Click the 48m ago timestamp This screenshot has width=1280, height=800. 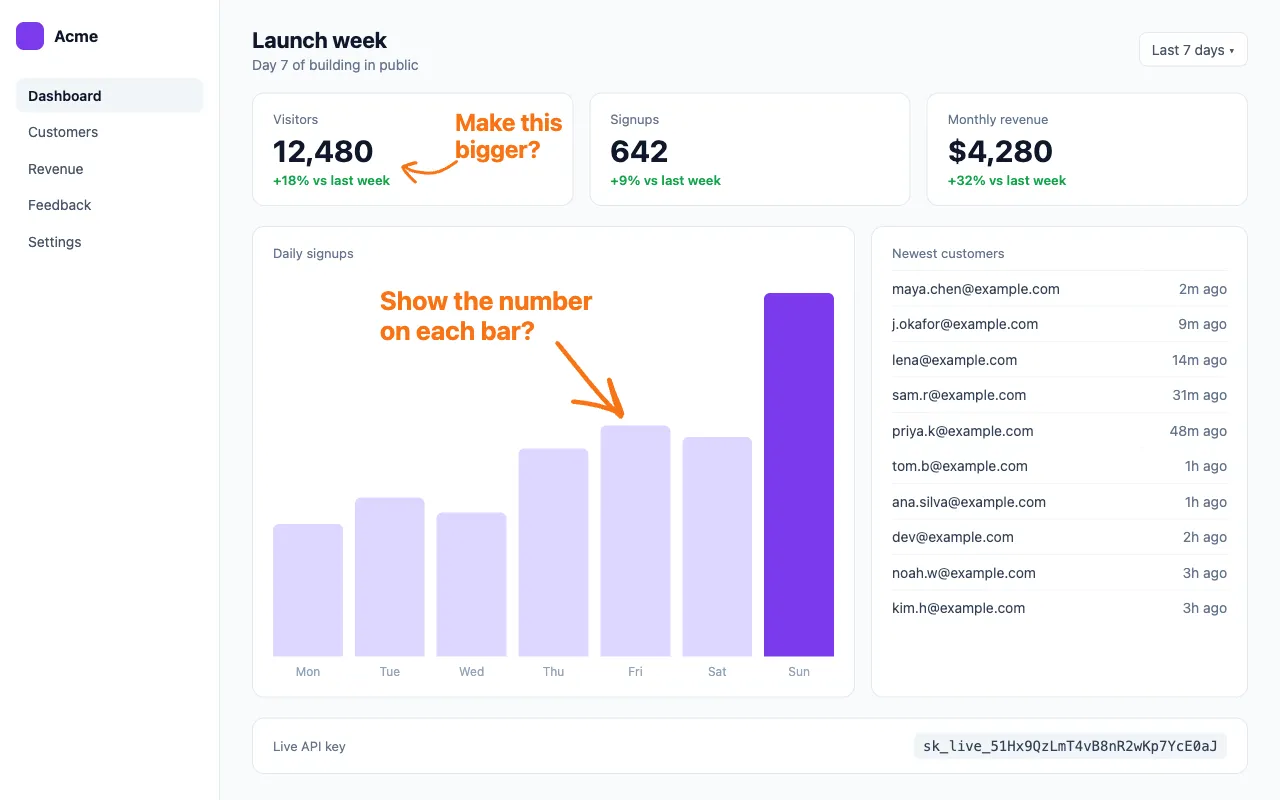[x=1198, y=431]
